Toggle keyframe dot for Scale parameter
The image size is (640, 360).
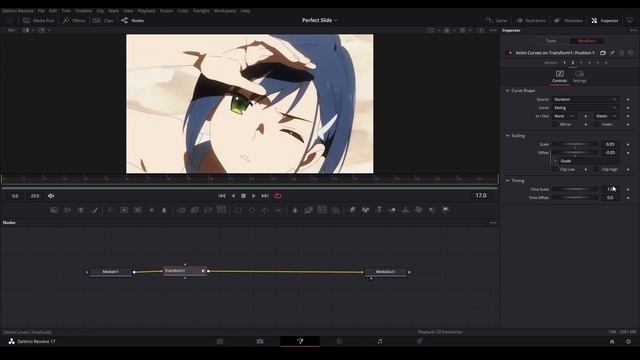(x=628, y=144)
